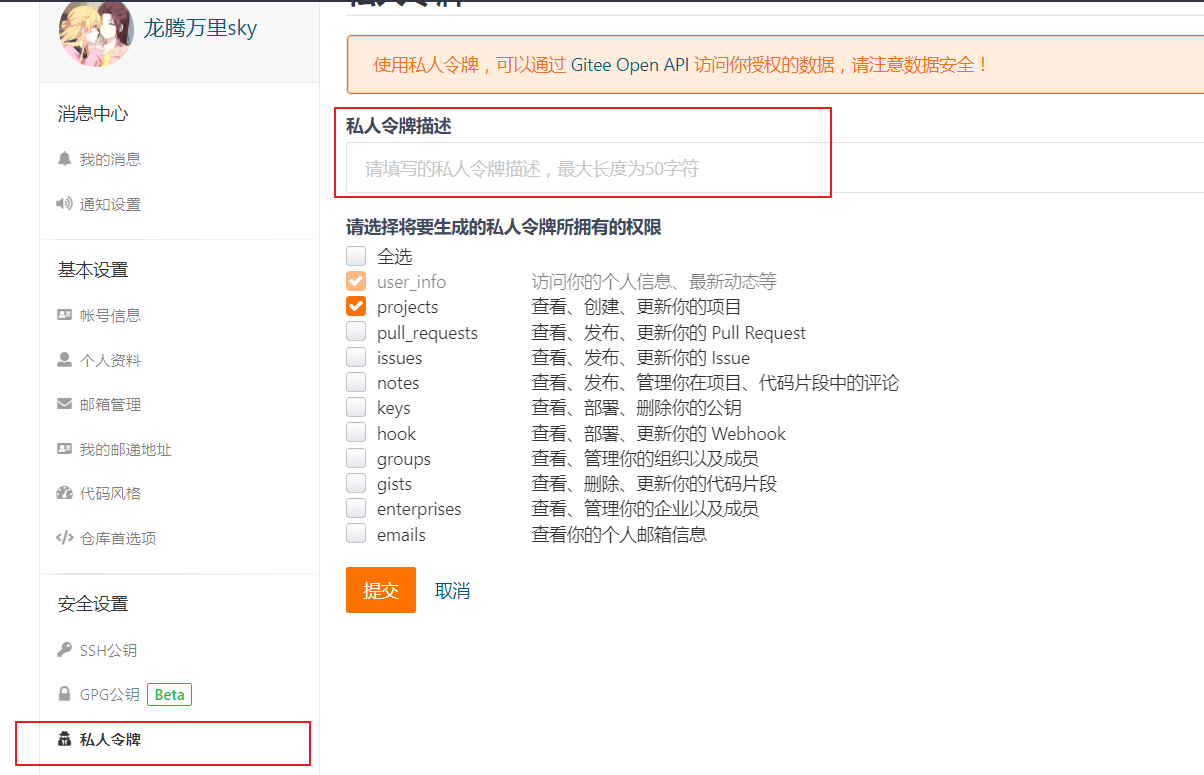Enable the issues permission checkbox
The width and height of the screenshot is (1204, 775).
point(356,357)
